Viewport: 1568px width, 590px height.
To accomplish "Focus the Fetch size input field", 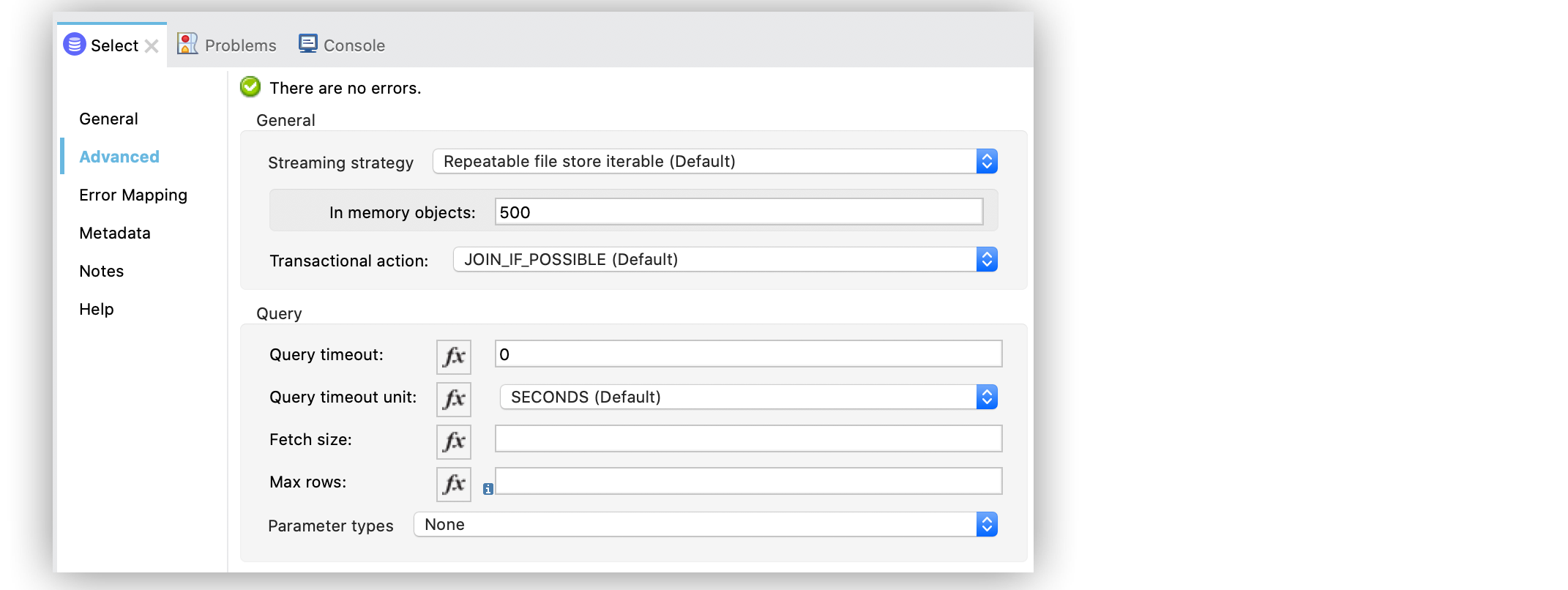I will (747, 439).
